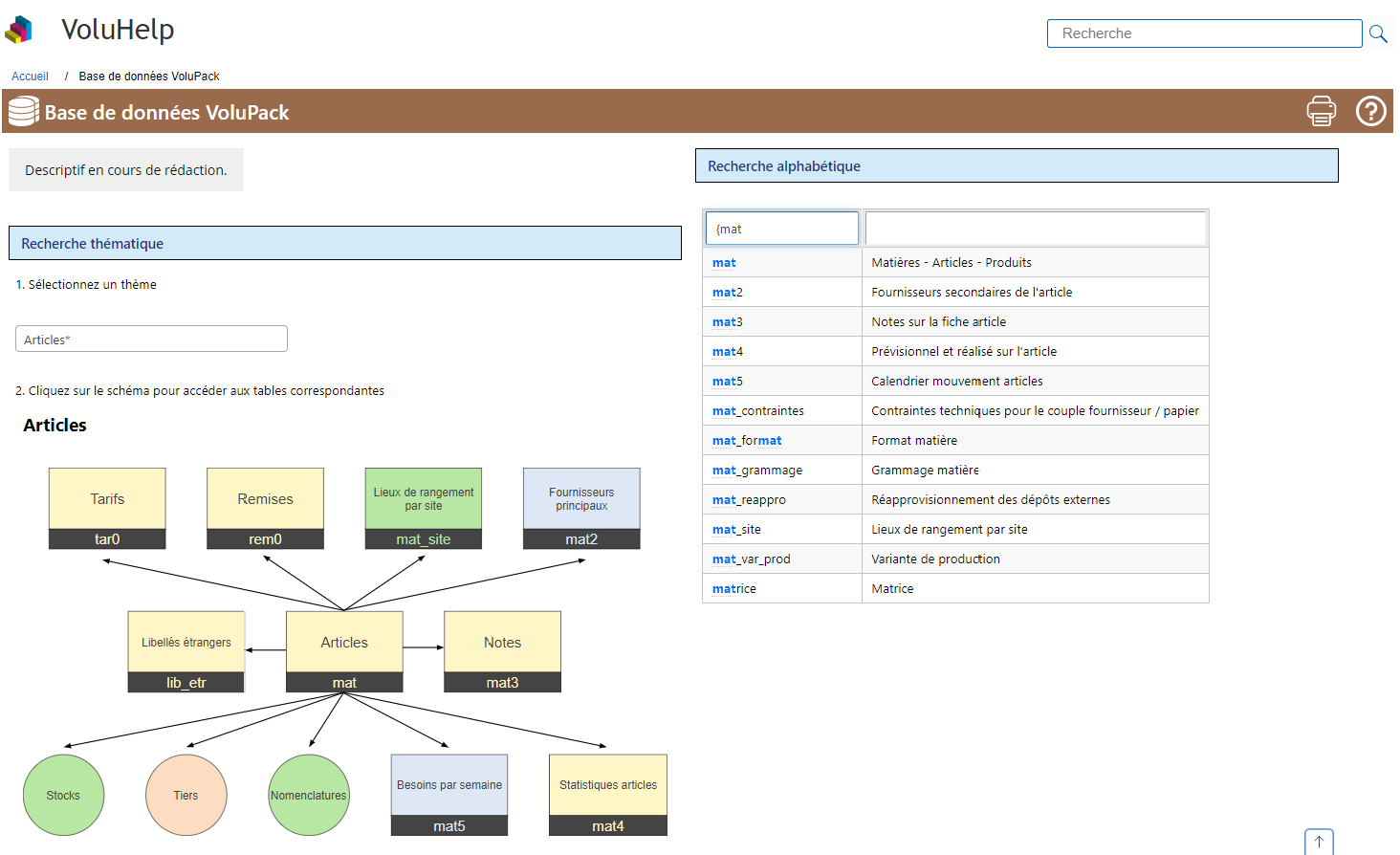Open the mat4 table link
The width and height of the screenshot is (1400, 855).
tap(728, 352)
